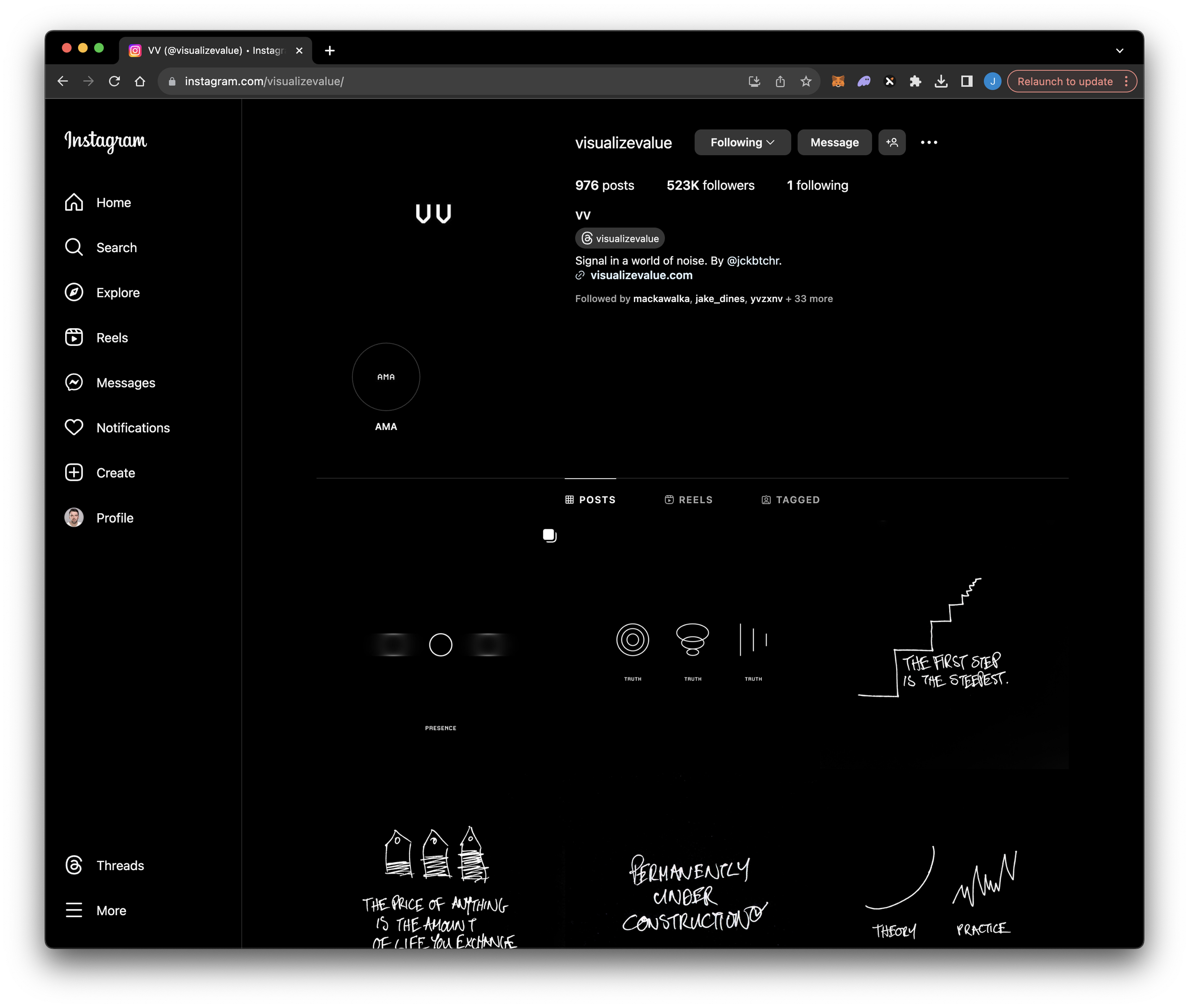Screen dimensions: 1189x1008
Task: Click Relaunch to update in Chrome
Action: [1064, 81]
